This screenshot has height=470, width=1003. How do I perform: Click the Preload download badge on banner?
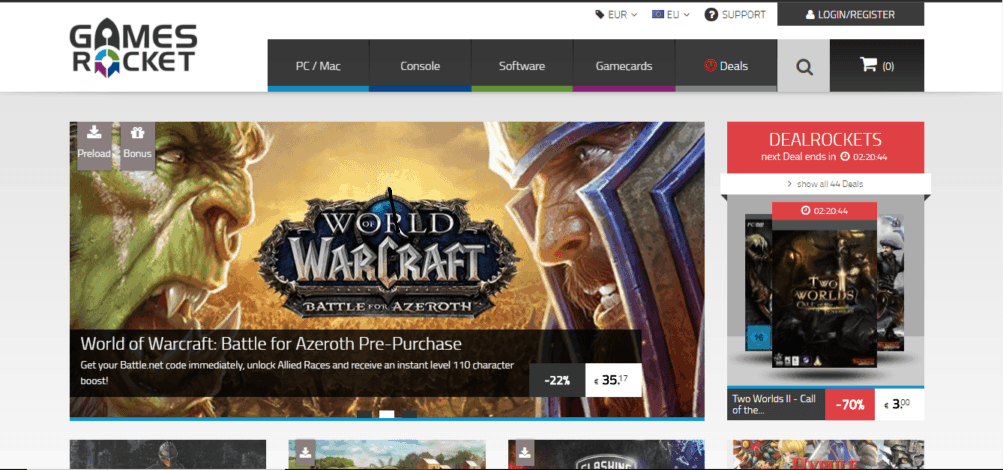(94, 145)
